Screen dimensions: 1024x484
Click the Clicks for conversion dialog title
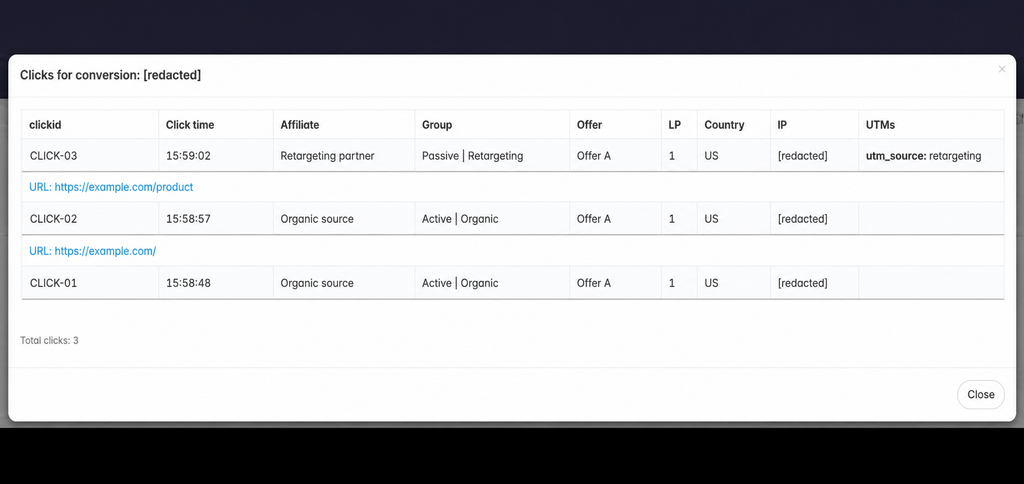[x=110, y=75]
